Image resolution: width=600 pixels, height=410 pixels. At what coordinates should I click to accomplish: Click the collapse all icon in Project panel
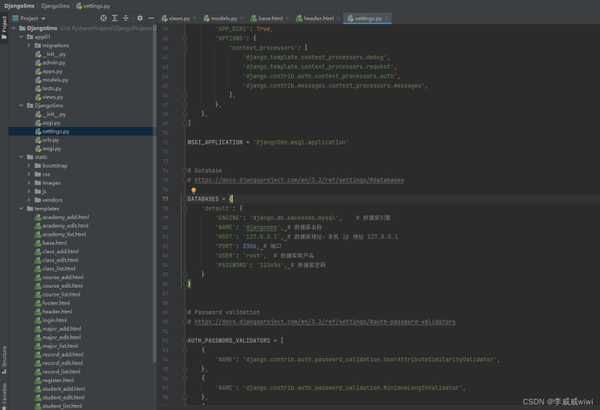[x=124, y=18]
